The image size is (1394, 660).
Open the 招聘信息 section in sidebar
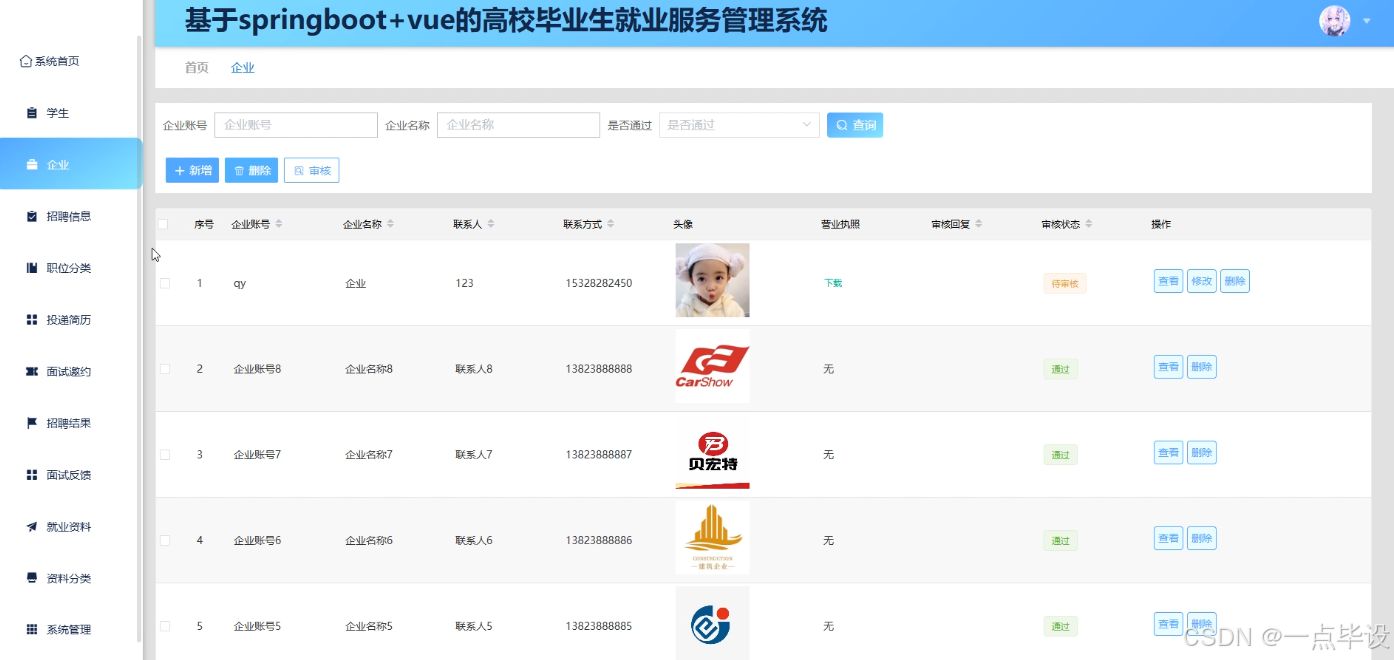point(64,216)
